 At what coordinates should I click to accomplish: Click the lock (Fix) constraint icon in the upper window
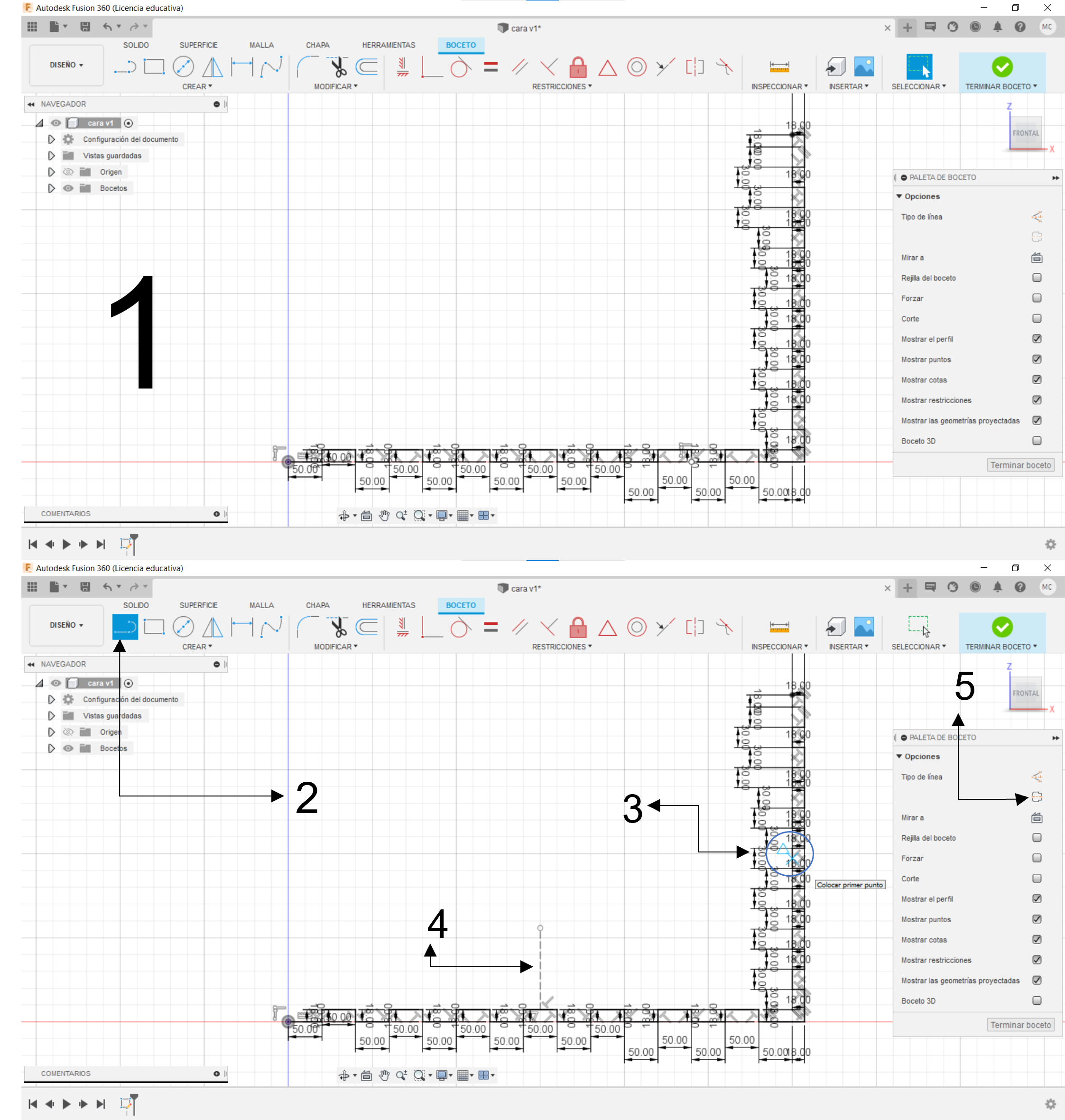[578, 67]
